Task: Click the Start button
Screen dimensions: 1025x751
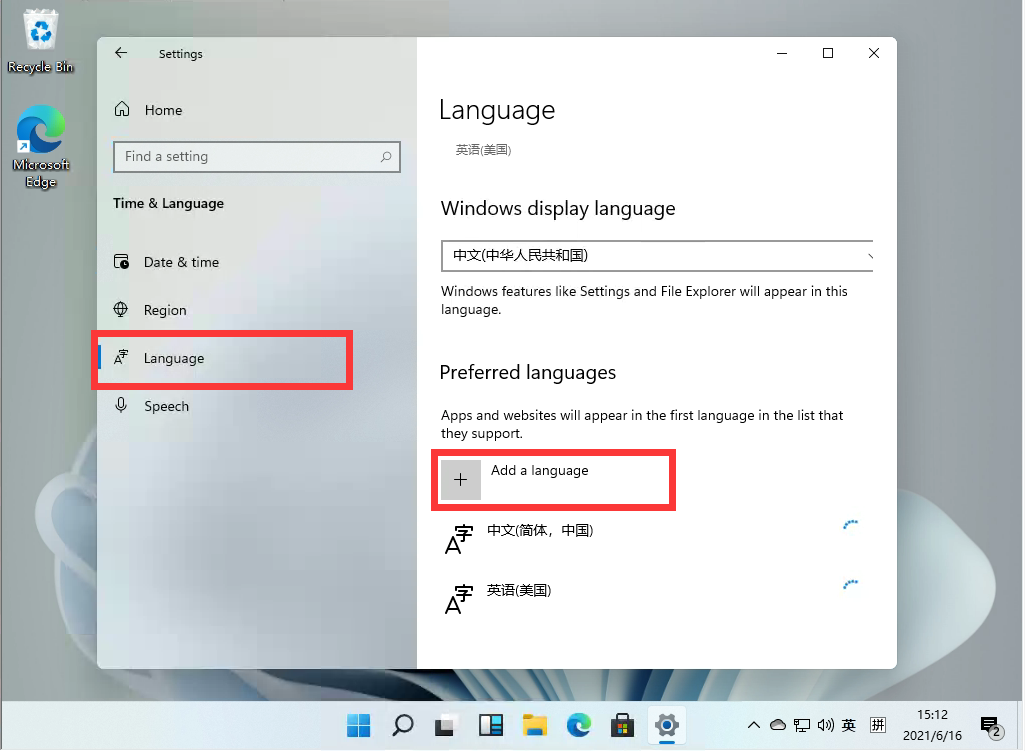Action: (x=359, y=725)
